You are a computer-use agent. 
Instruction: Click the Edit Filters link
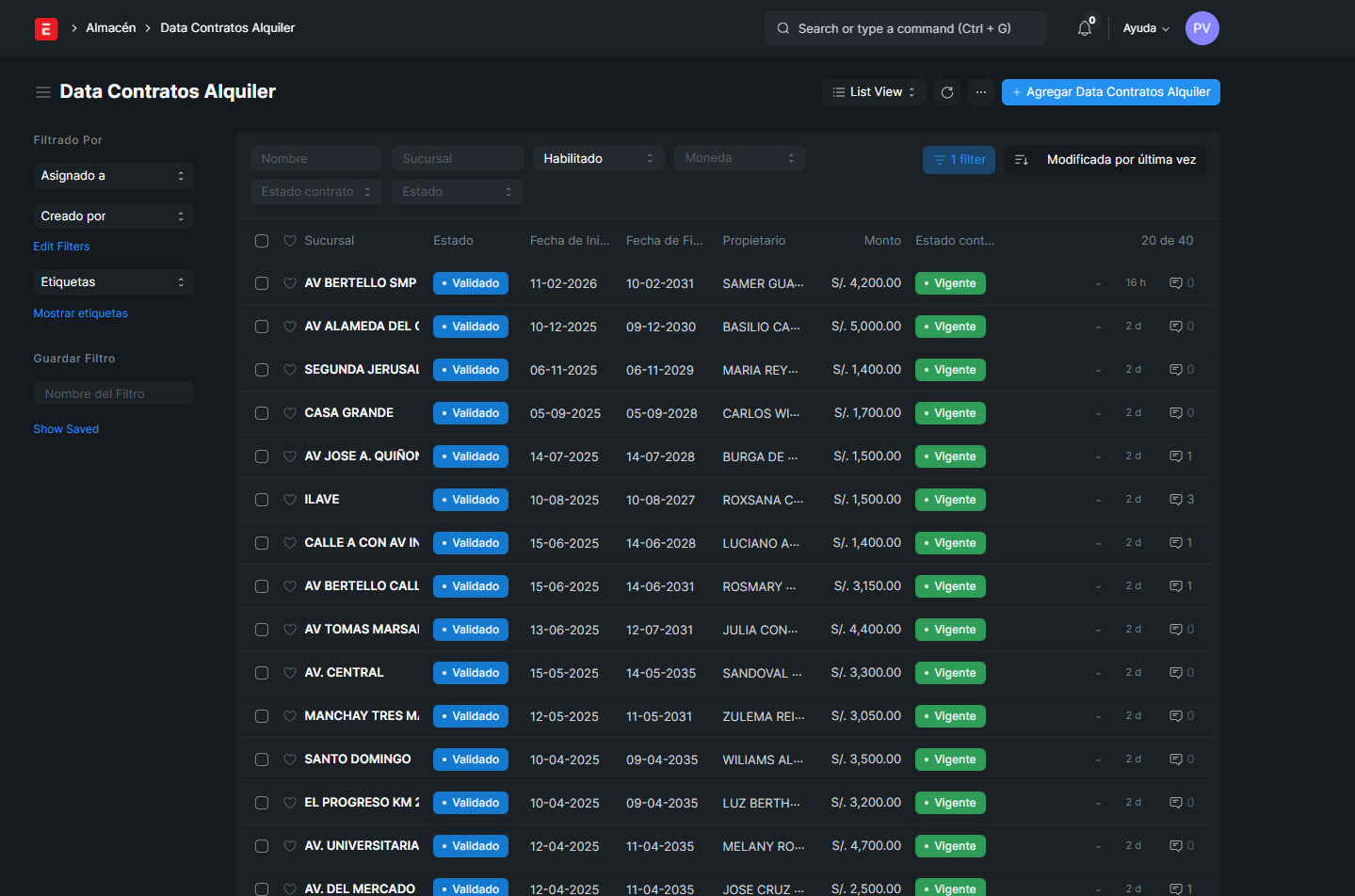[62, 247]
